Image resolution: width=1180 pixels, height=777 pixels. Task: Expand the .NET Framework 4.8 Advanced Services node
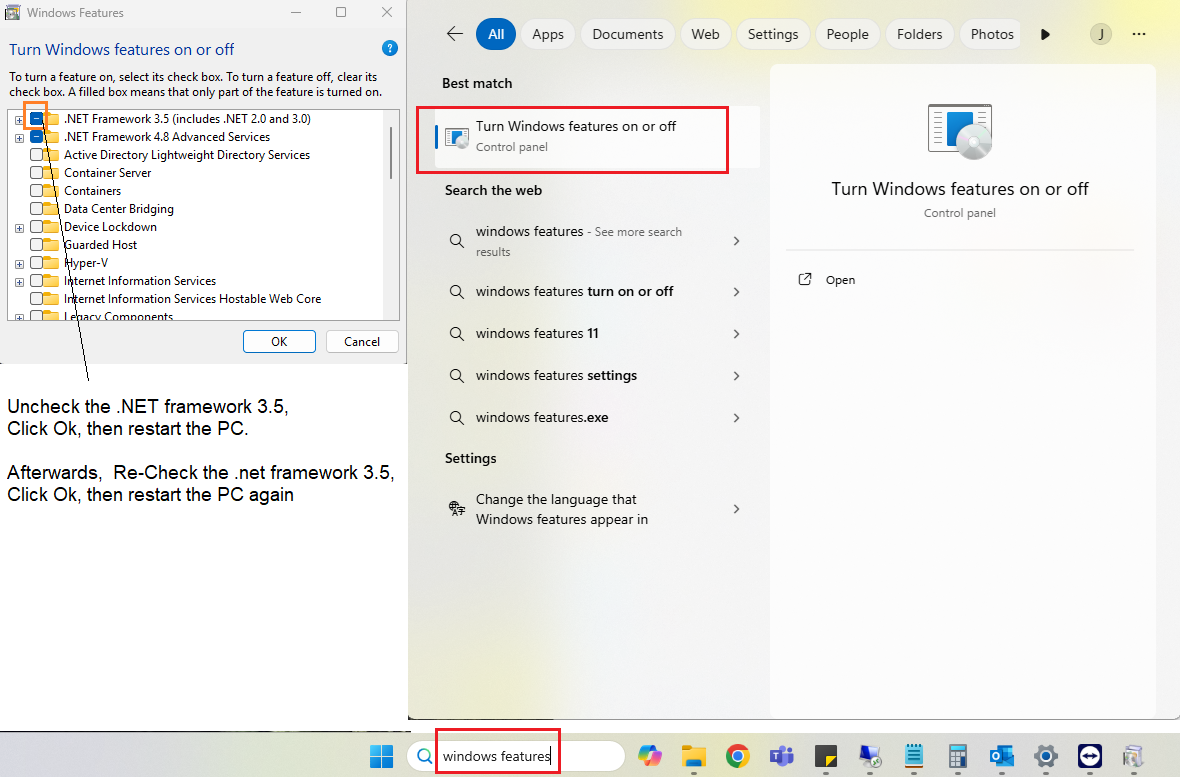19,138
